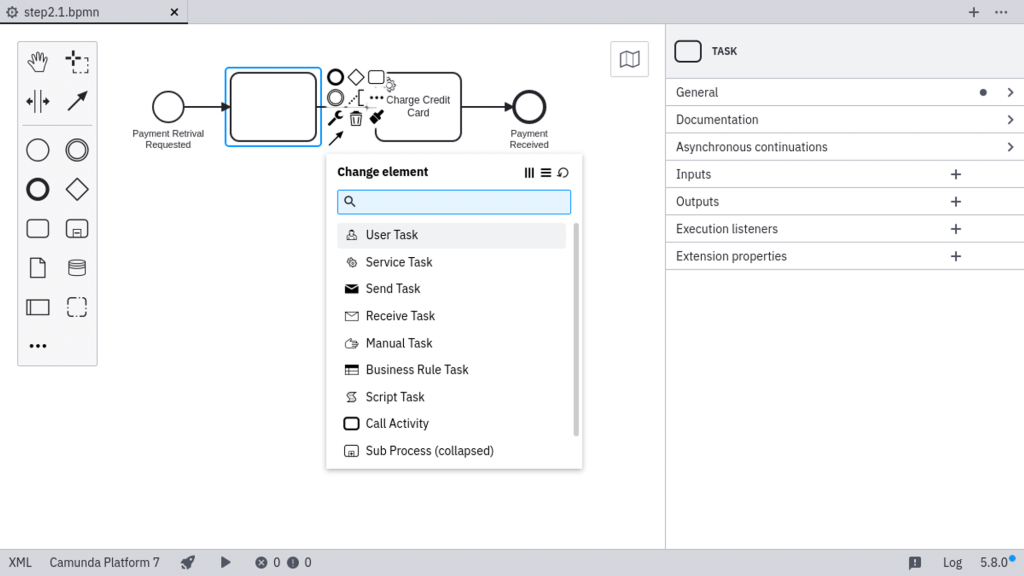Choose Script Task in the change menu

tap(451, 397)
